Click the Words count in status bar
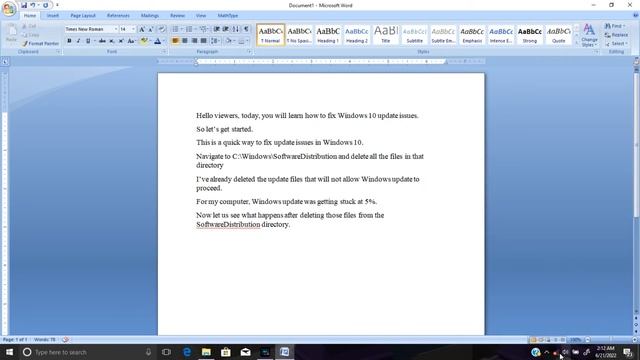The width and height of the screenshot is (640, 360). [x=45, y=340]
